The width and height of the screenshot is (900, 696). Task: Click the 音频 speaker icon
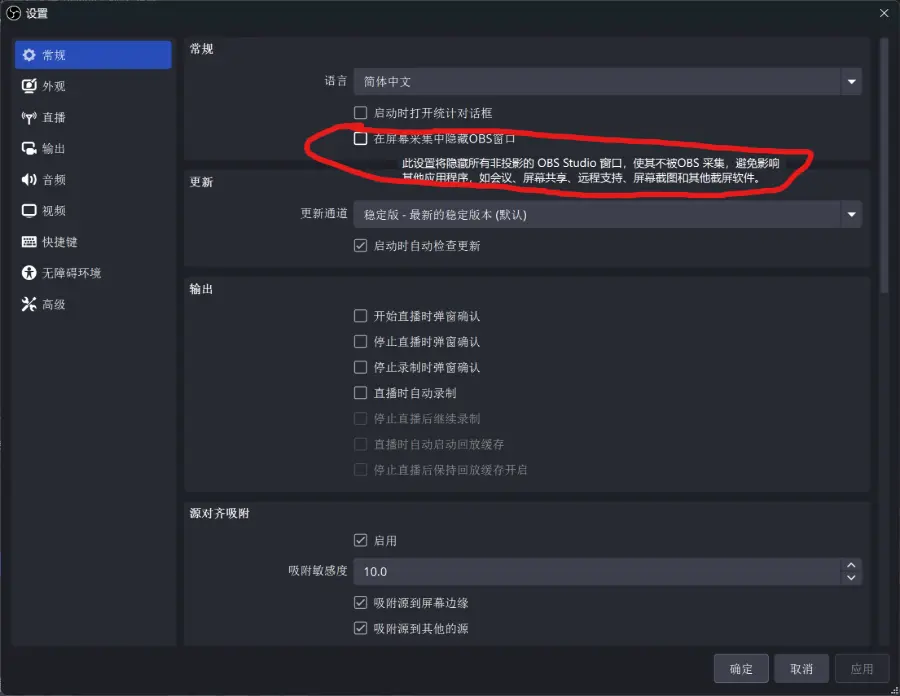(x=29, y=180)
